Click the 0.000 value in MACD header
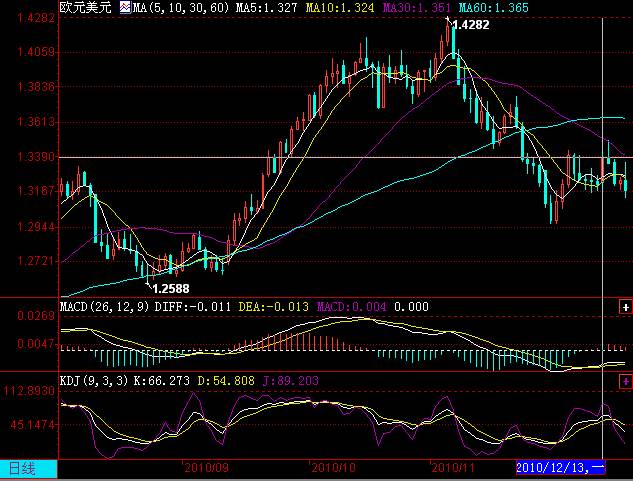The width and height of the screenshot is (633, 481). pos(411,307)
